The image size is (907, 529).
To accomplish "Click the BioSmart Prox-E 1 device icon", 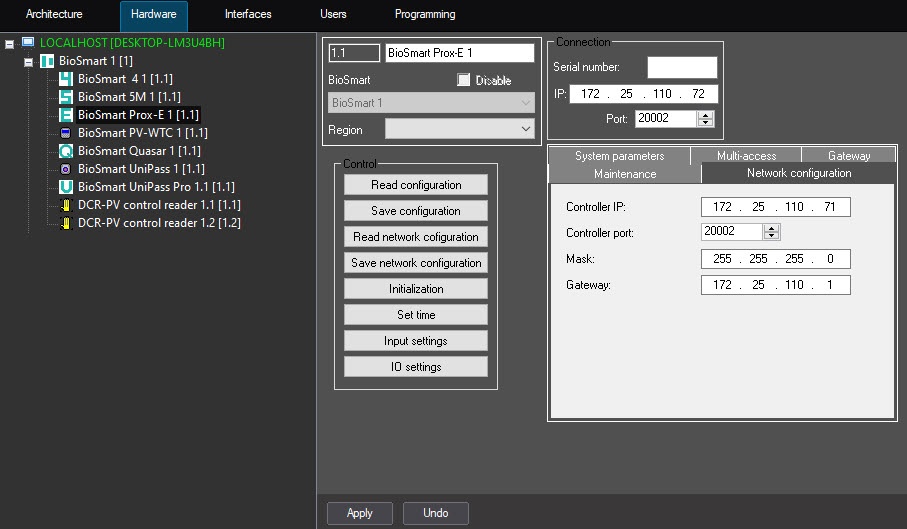I will [x=66, y=114].
